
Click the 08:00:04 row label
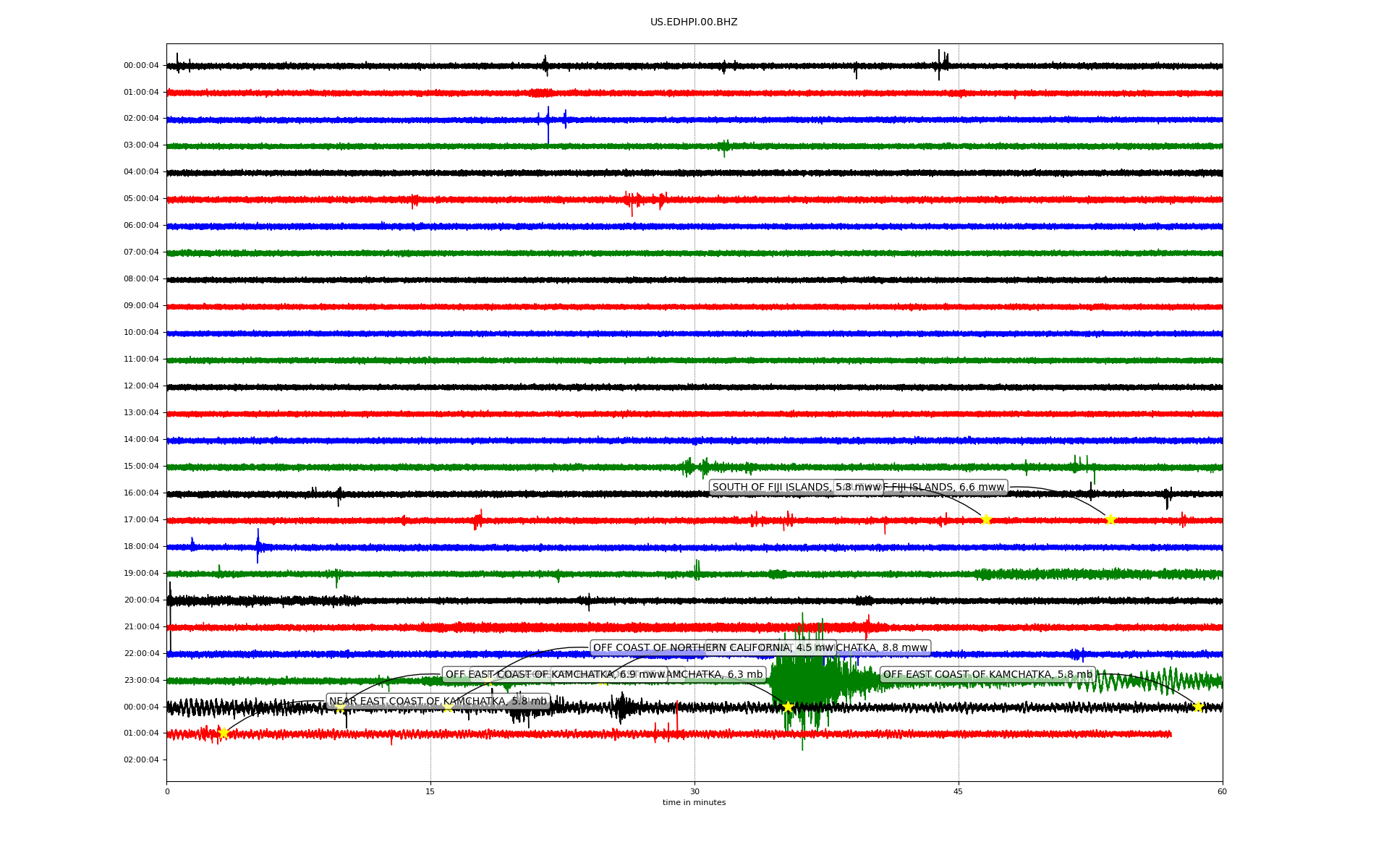click(141, 279)
